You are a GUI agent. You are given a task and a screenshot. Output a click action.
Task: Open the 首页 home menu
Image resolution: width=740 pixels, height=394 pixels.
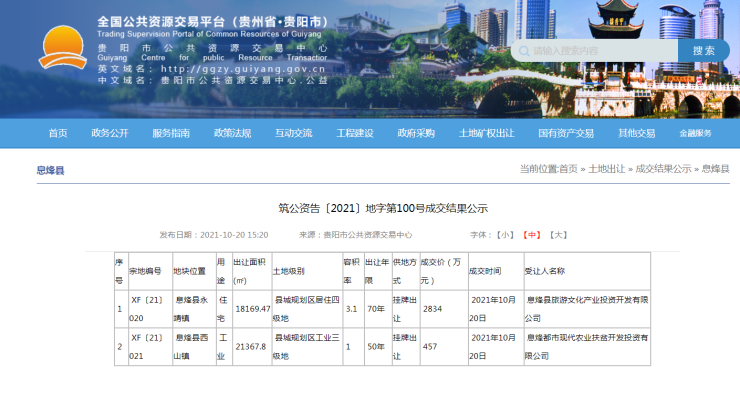pos(58,134)
